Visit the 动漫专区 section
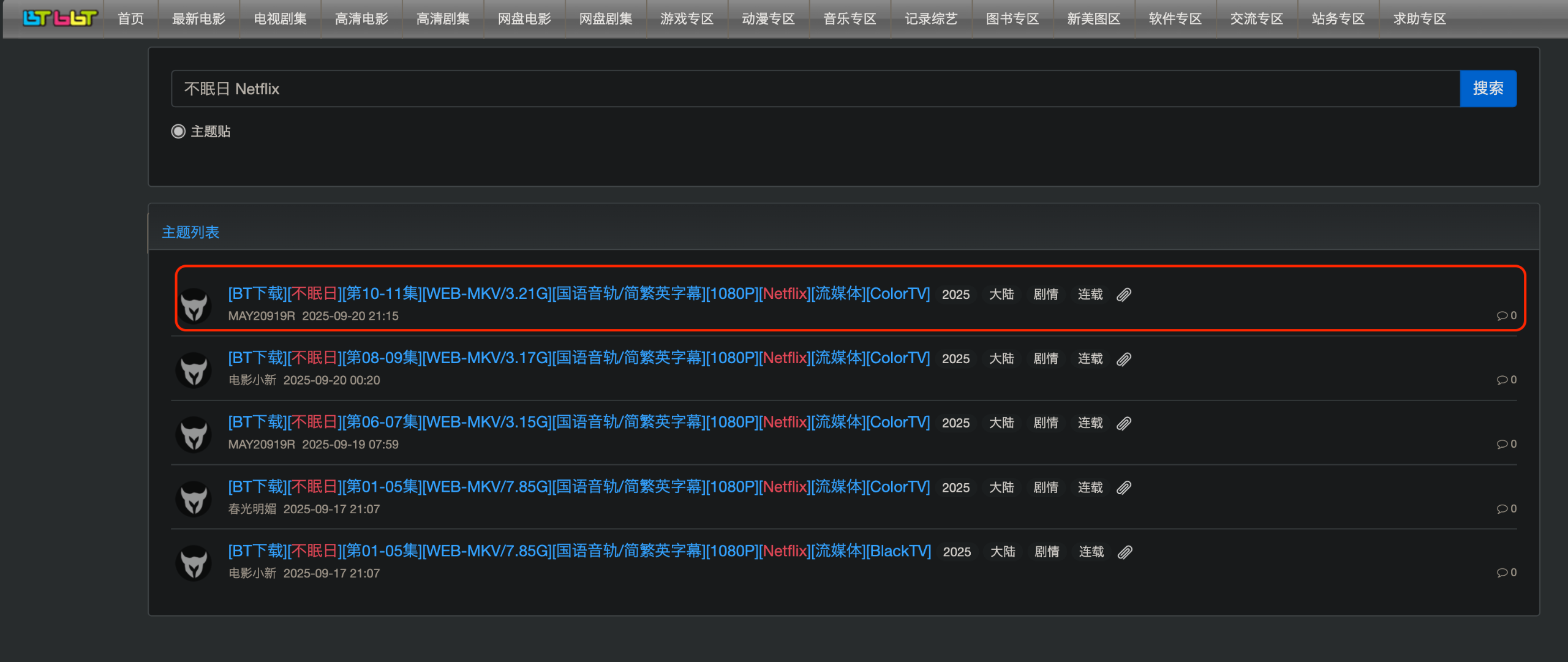Viewport: 1568px width, 662px height. (x=769, y=19)
